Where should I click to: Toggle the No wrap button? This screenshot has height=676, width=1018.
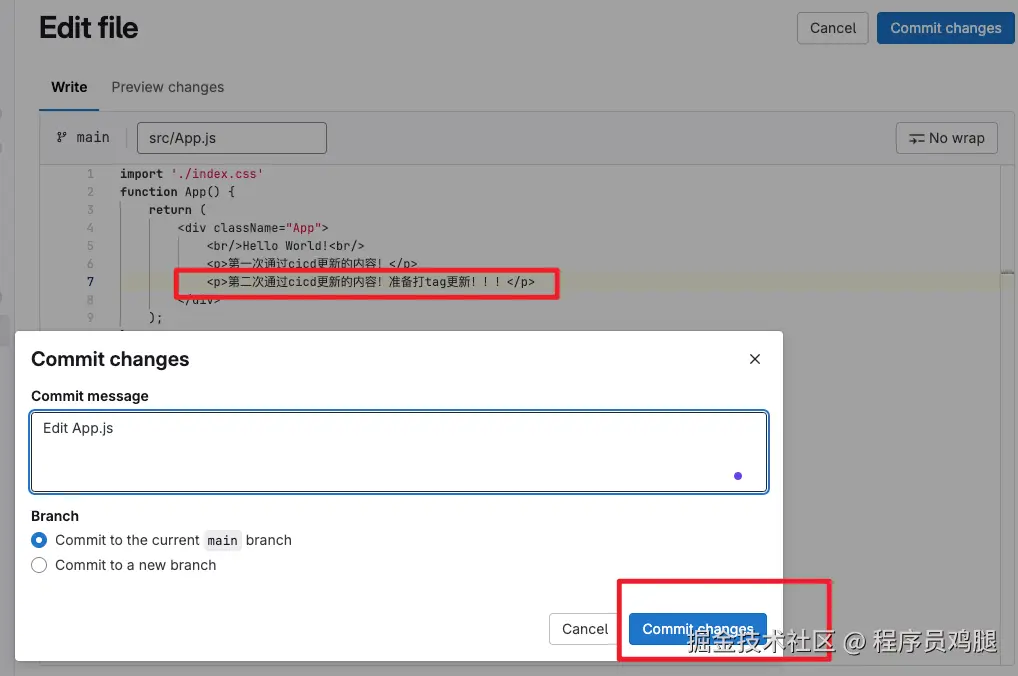947,138
